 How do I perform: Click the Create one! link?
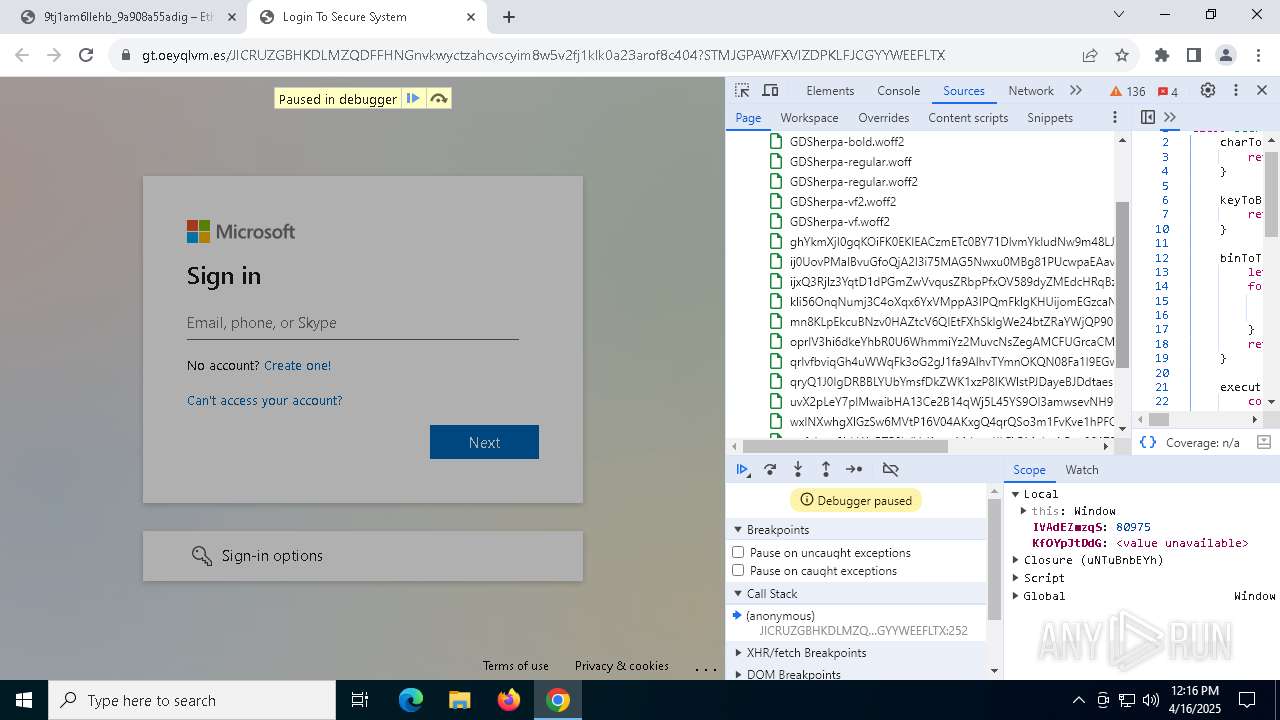(297, 365)
